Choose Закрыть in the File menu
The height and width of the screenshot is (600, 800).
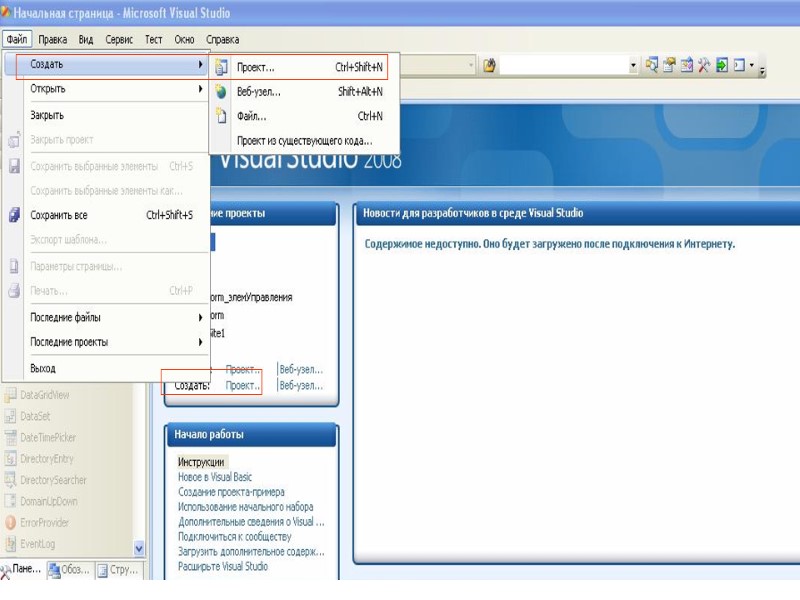[106, 115]
